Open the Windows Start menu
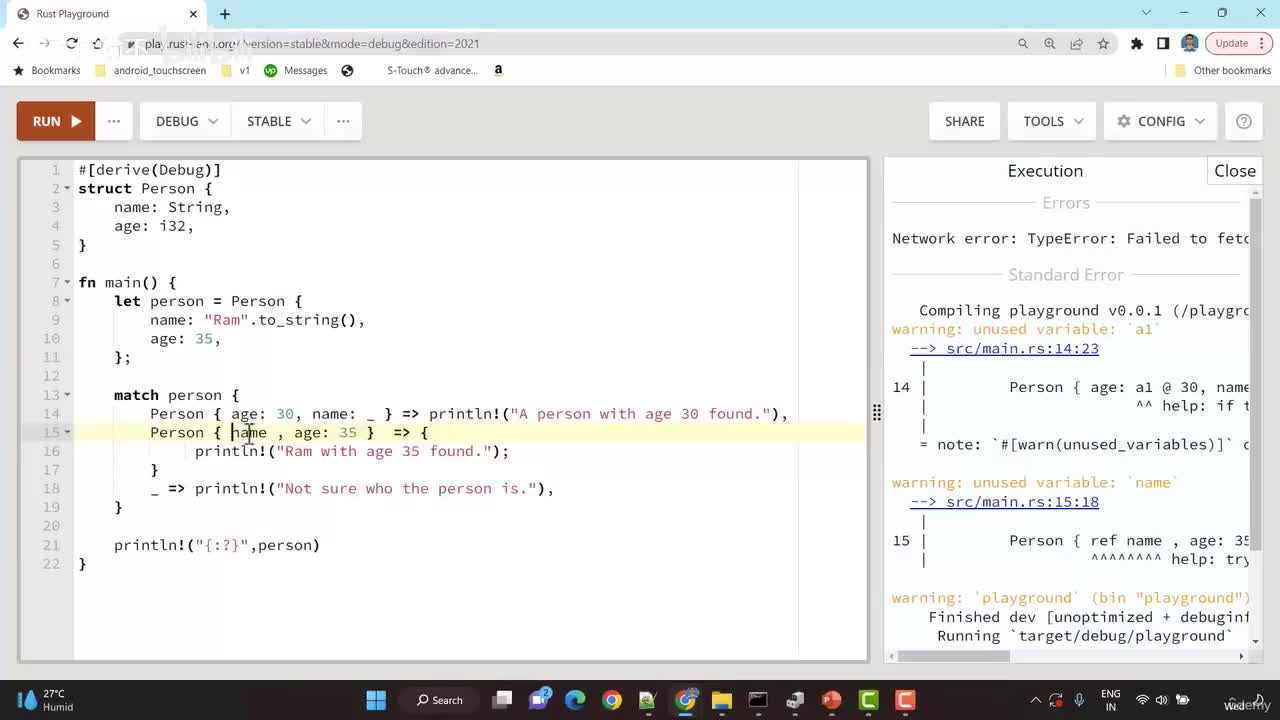 pyautogui.click(x=376, y=700)
